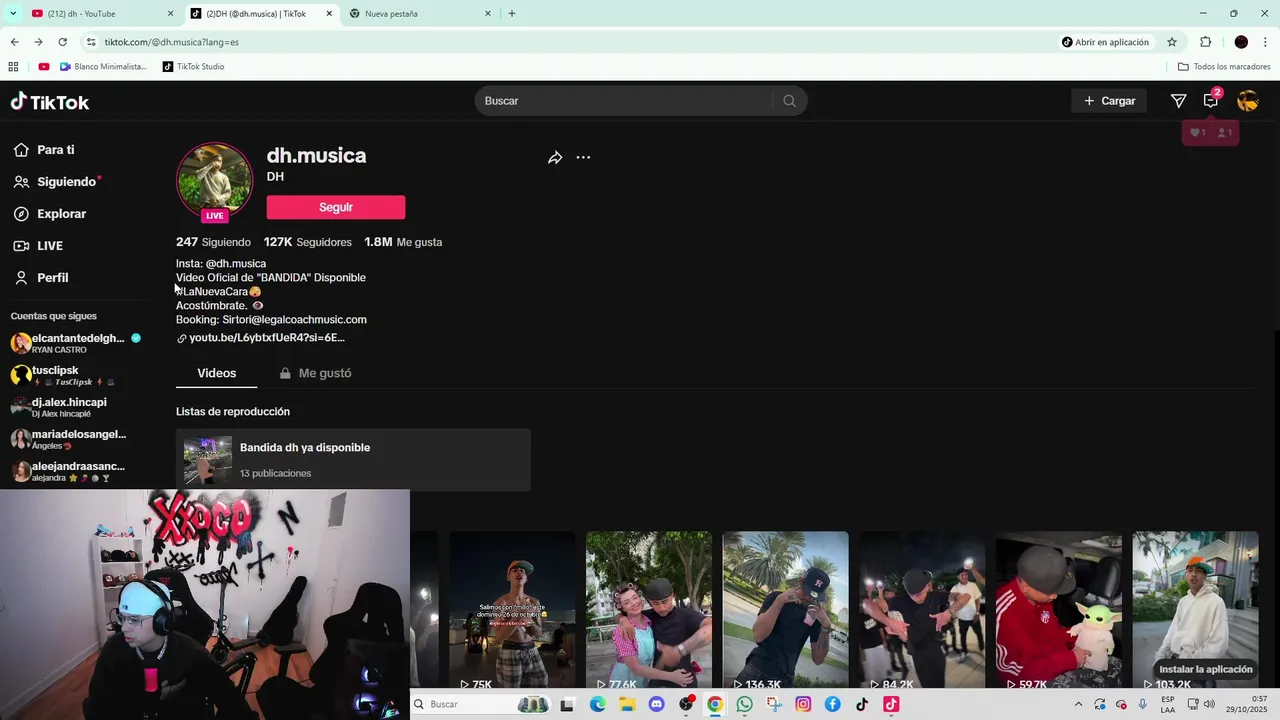Click the address bar URL

(172, 42)
